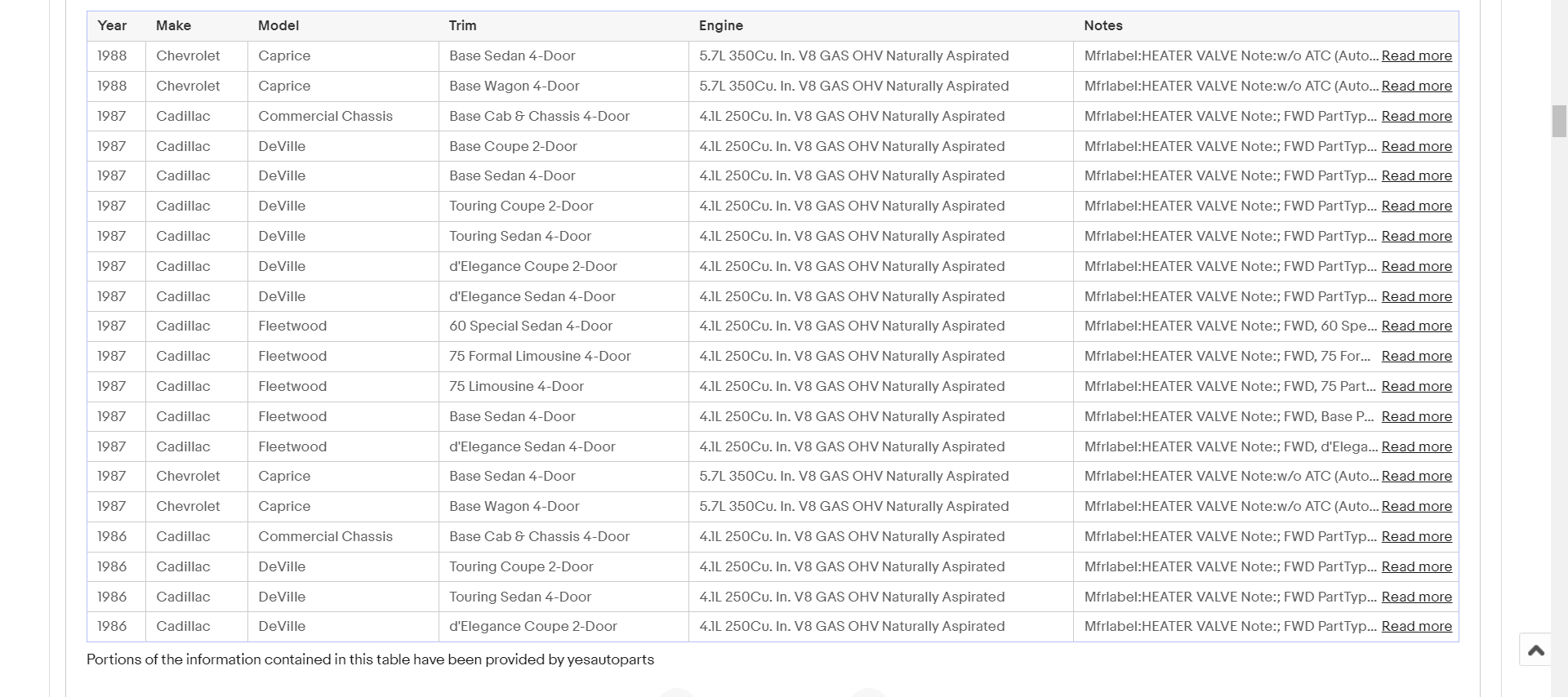
Task: Expand notes for 1987 Fleetwood Base Sedan
Action: tap(1416, 417)
